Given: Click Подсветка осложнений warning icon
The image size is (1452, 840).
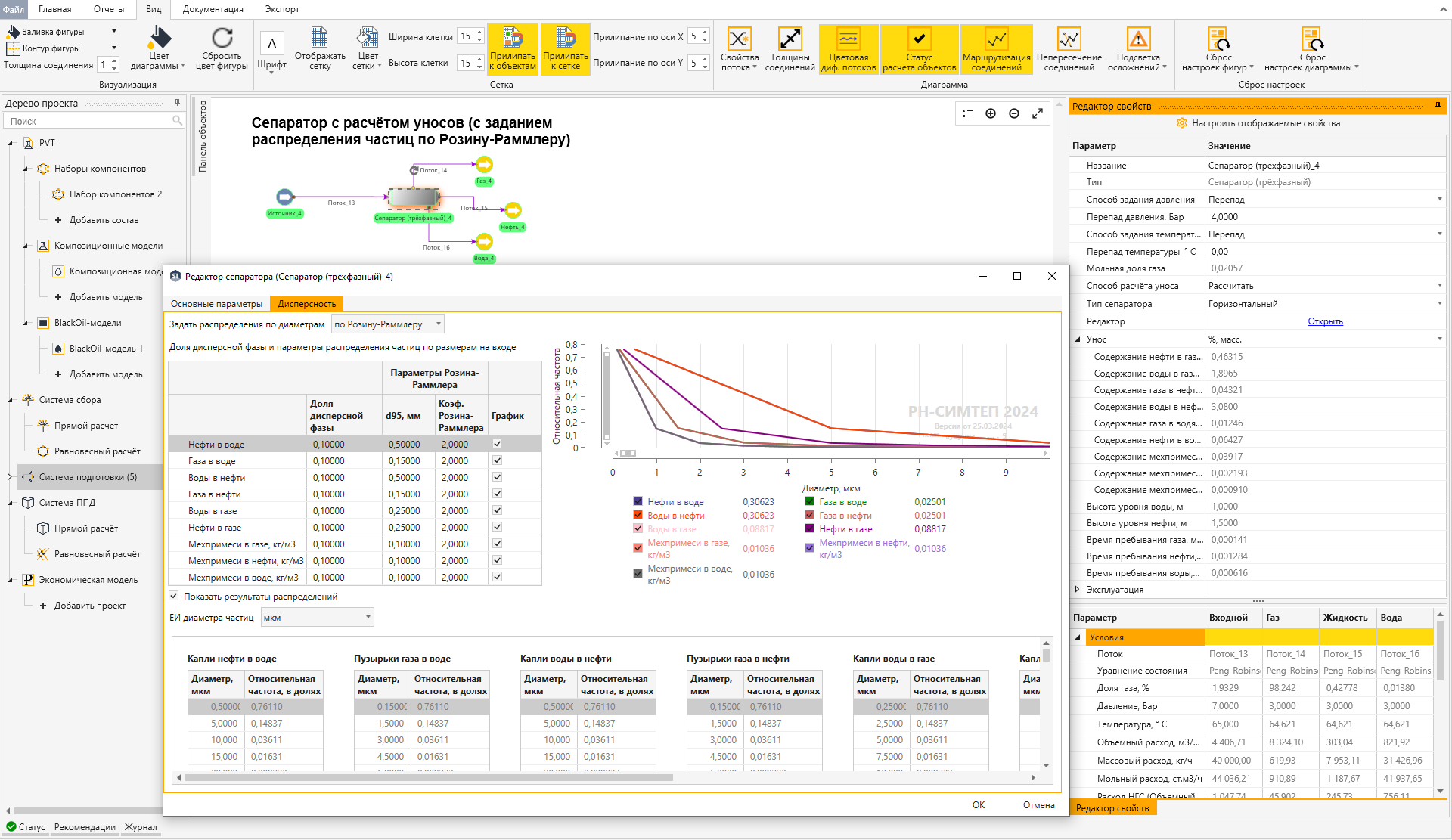Looking at the screenshot, I should tap(1138, 39).
